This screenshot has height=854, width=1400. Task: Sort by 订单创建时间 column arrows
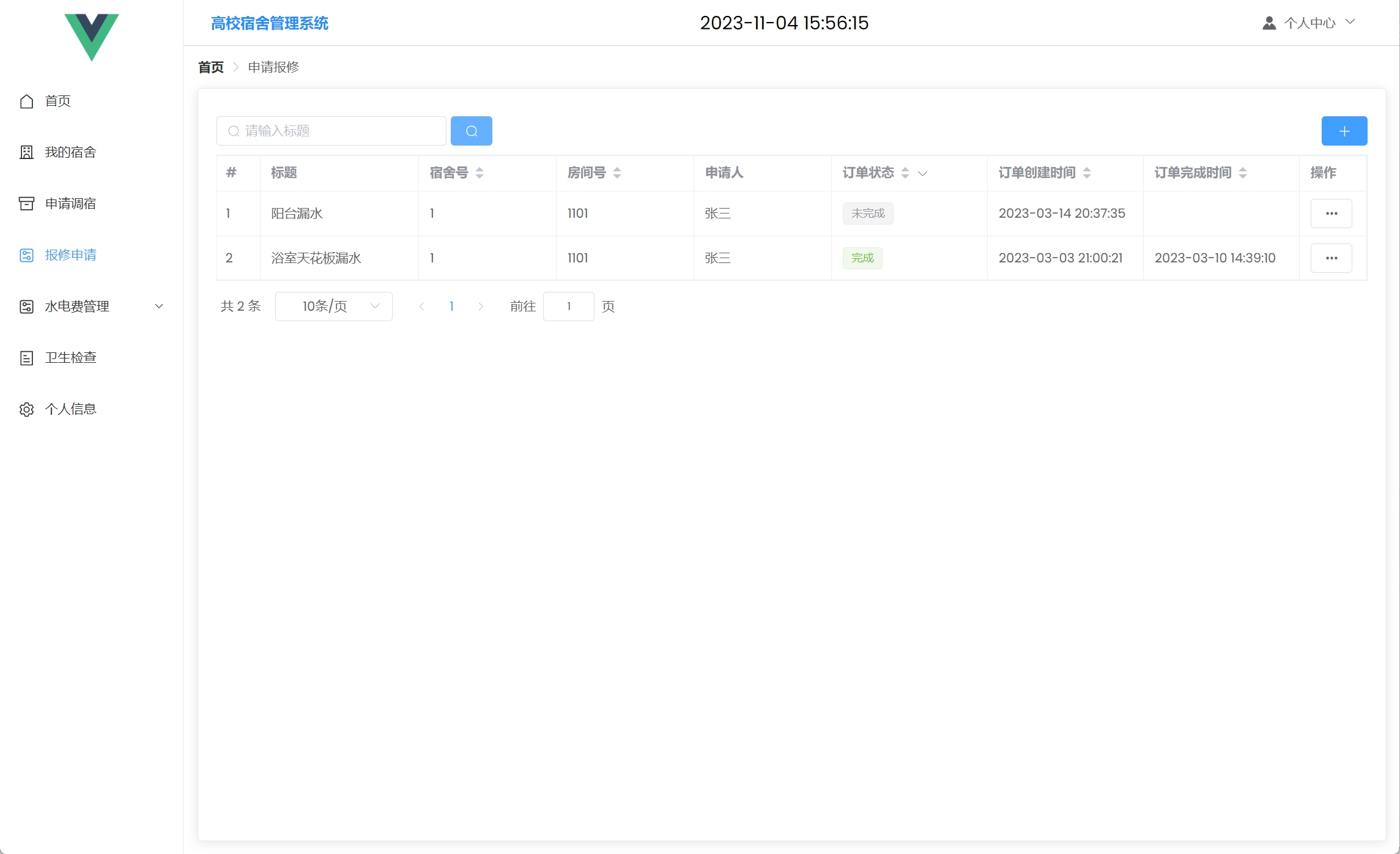(1087, 173)
